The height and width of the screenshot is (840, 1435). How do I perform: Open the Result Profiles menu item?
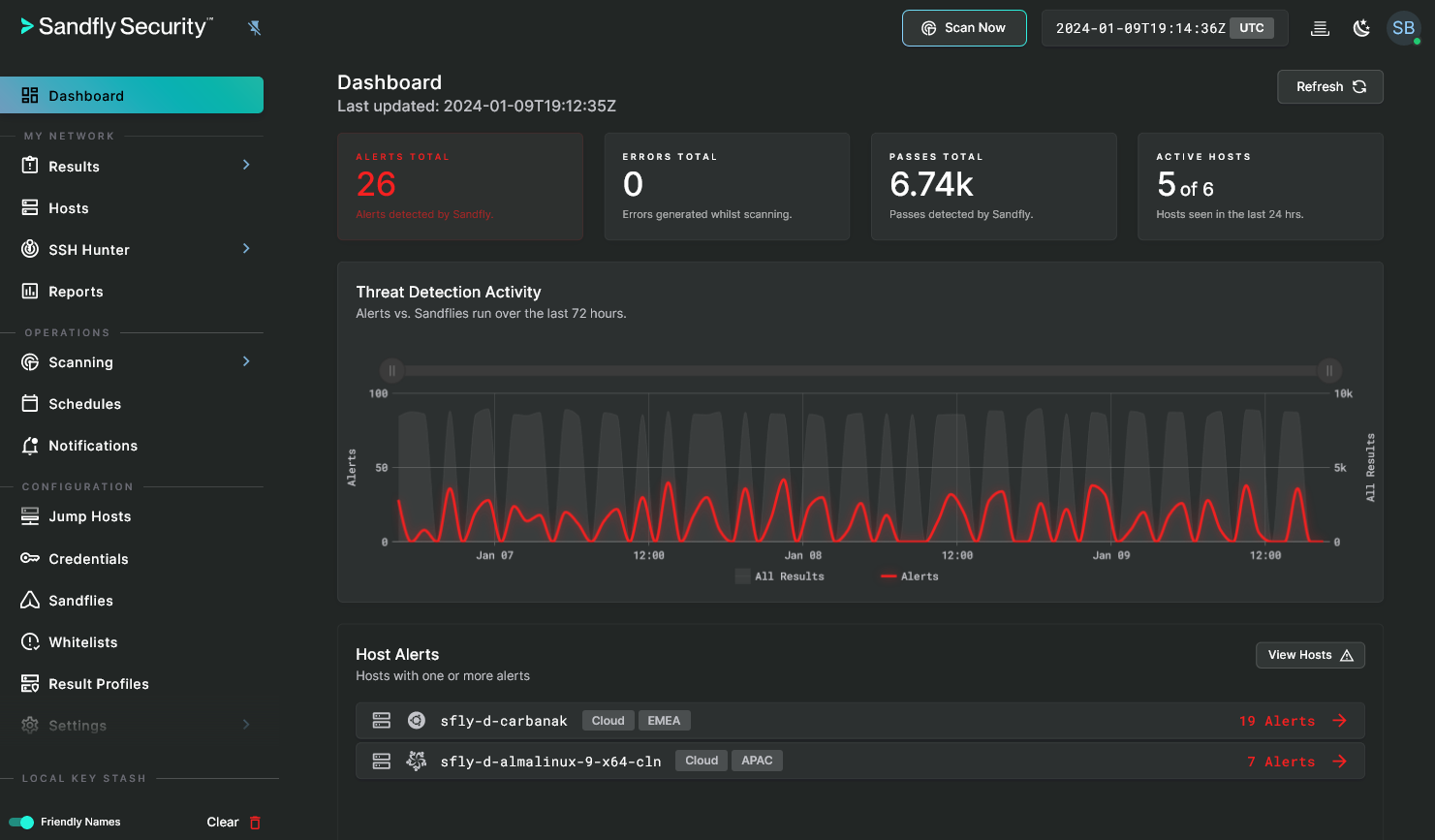[x=132, y=684]
